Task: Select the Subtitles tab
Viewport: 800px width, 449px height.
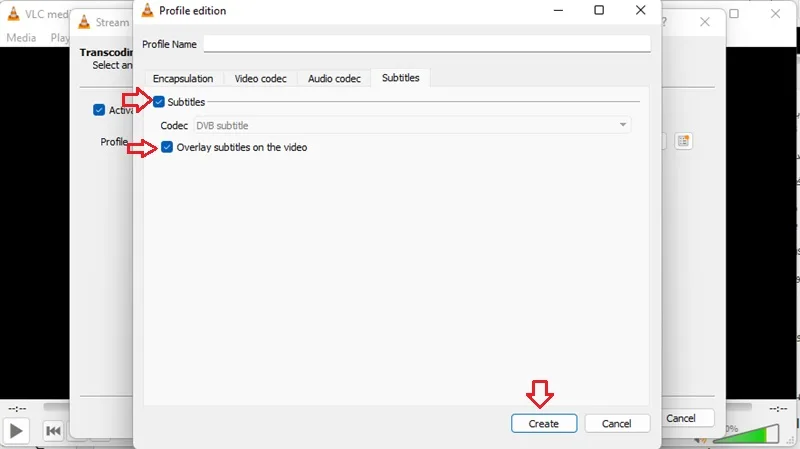Action: [401, 78]
